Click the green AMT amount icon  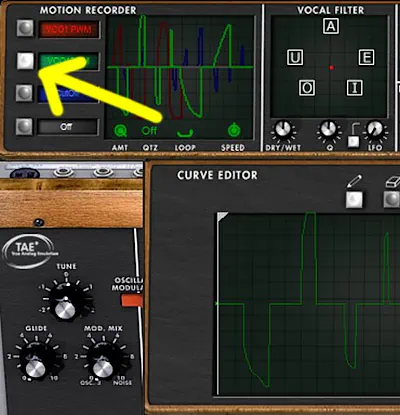[x=120, y=131]
